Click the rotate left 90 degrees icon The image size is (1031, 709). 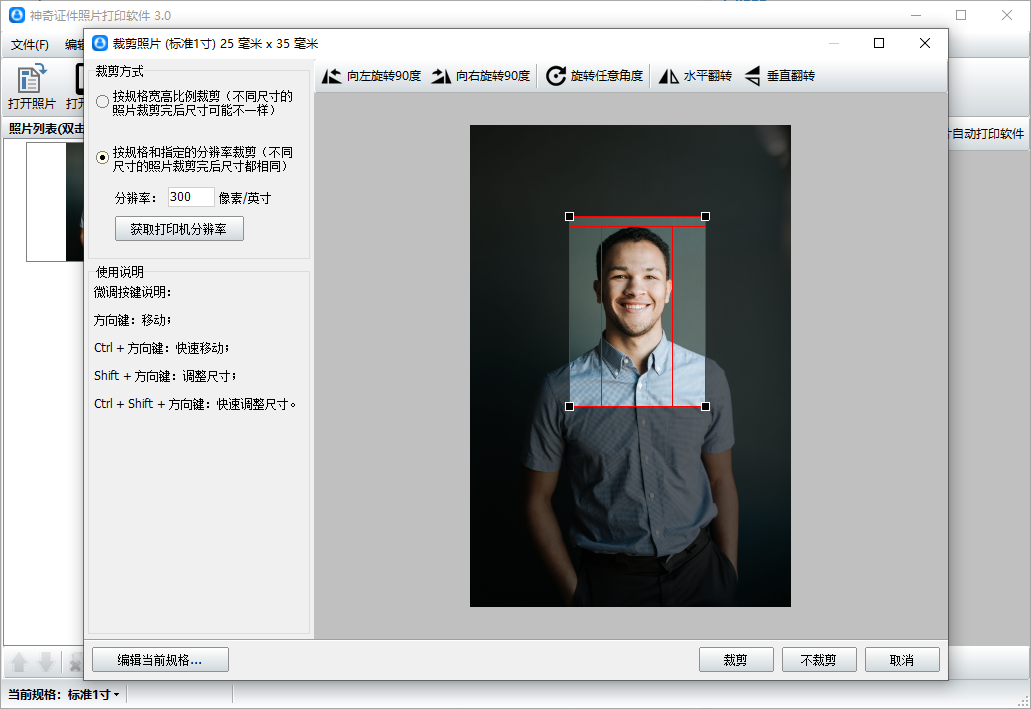(331, 76)
